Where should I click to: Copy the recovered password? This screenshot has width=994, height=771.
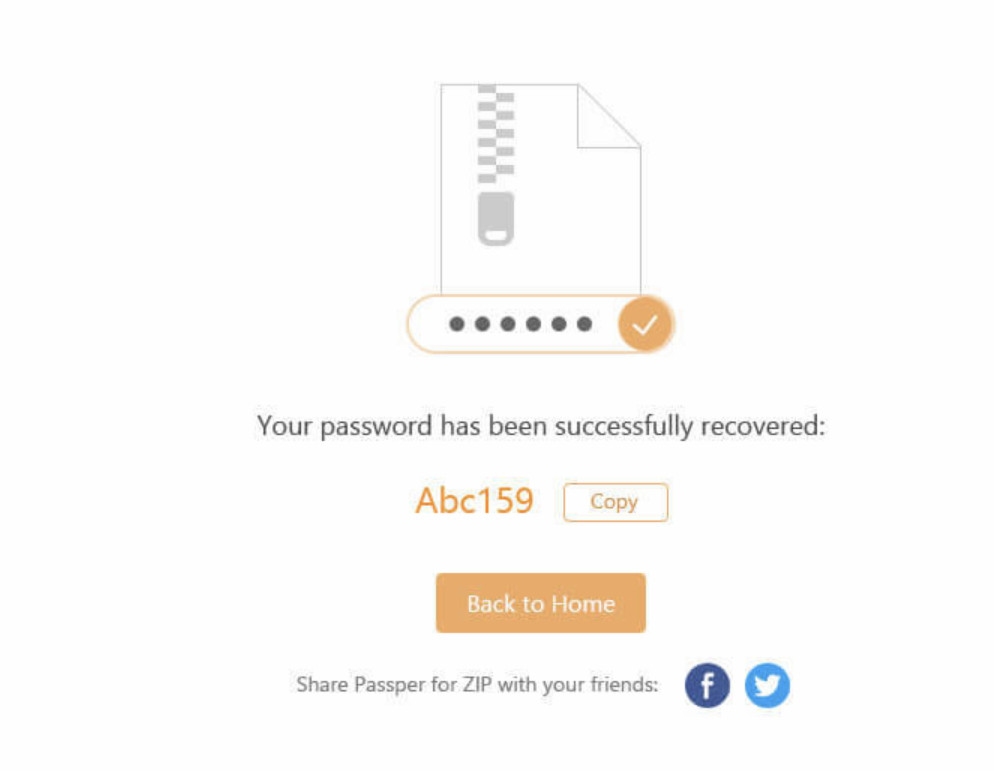[x=616, y=502]
